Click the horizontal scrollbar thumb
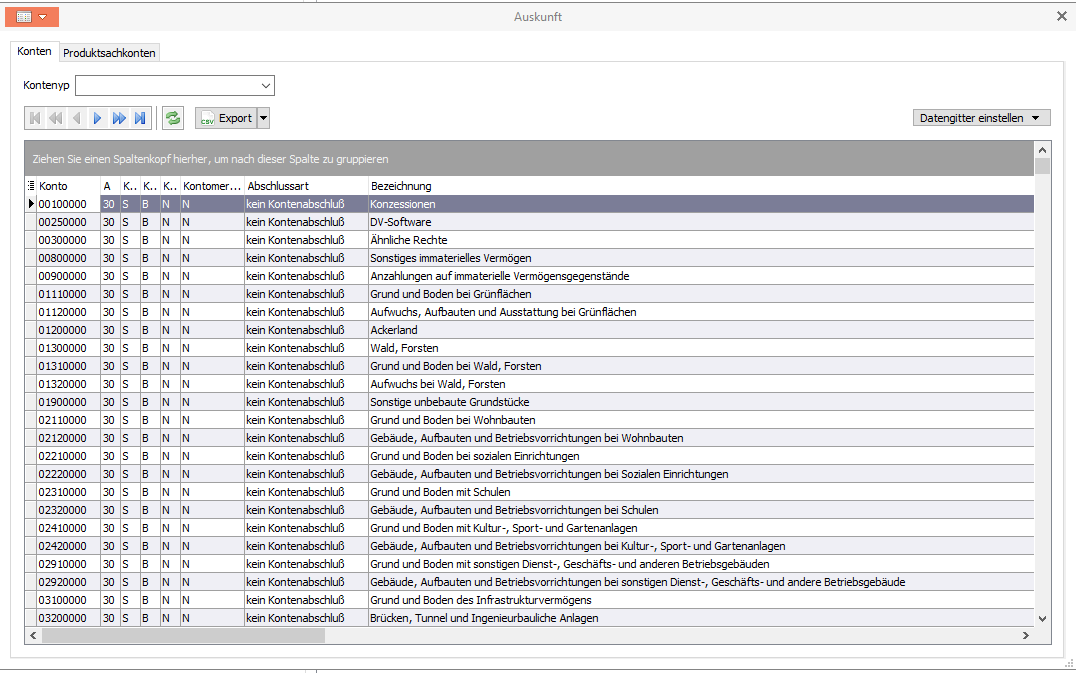The image size is (1076, 673). [x=183, y=636]
